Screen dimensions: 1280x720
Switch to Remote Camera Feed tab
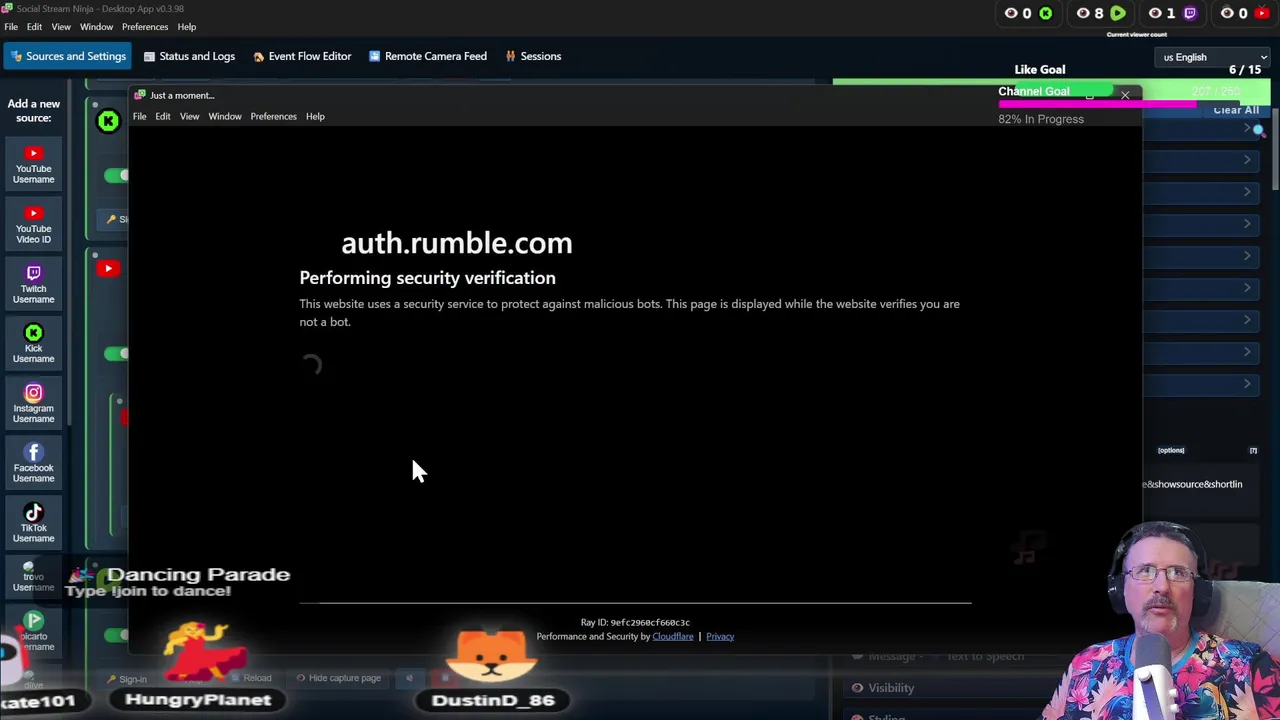tap(427, 56)
